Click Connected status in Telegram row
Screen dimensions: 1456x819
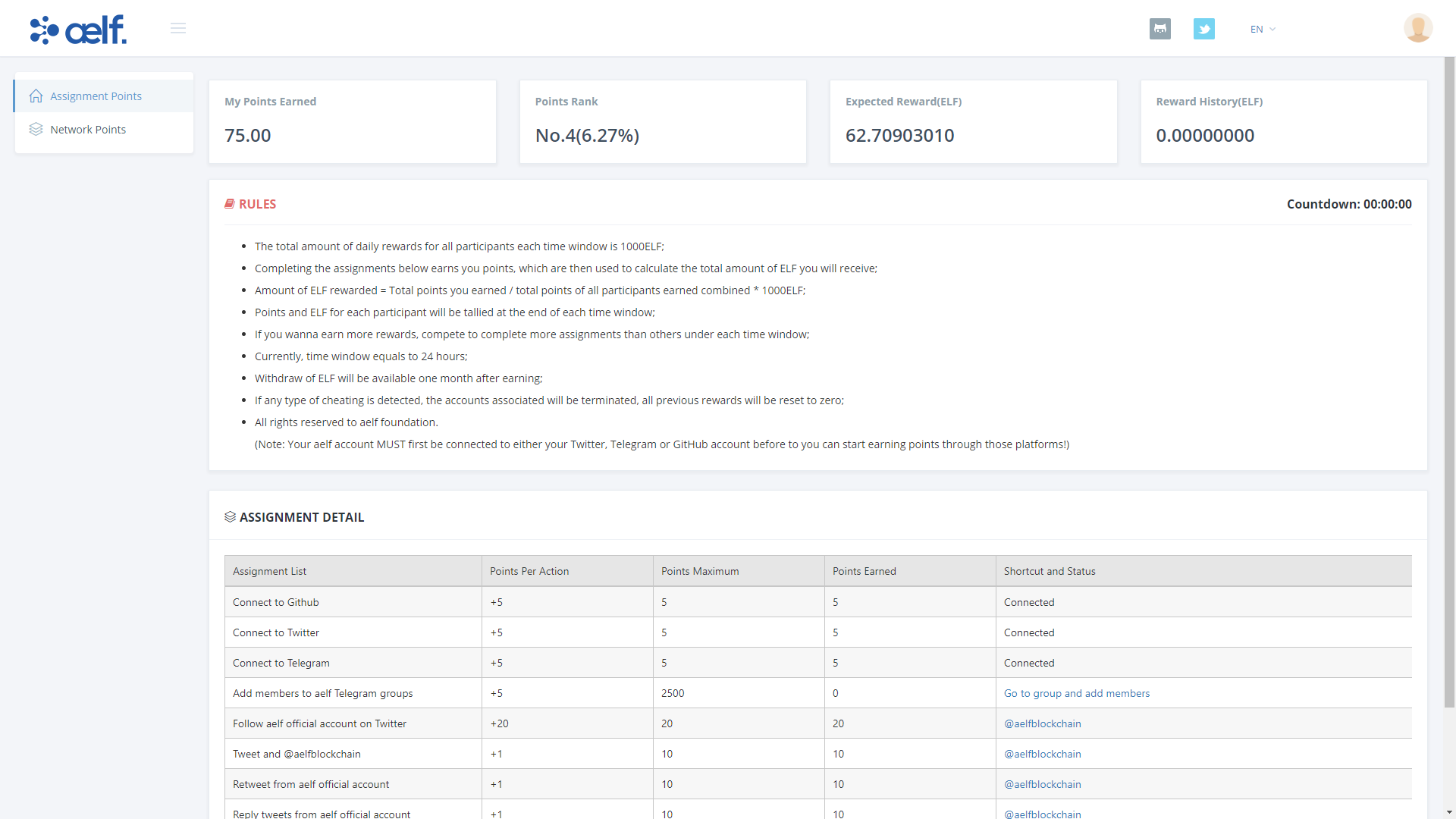tap(1028, 663)
